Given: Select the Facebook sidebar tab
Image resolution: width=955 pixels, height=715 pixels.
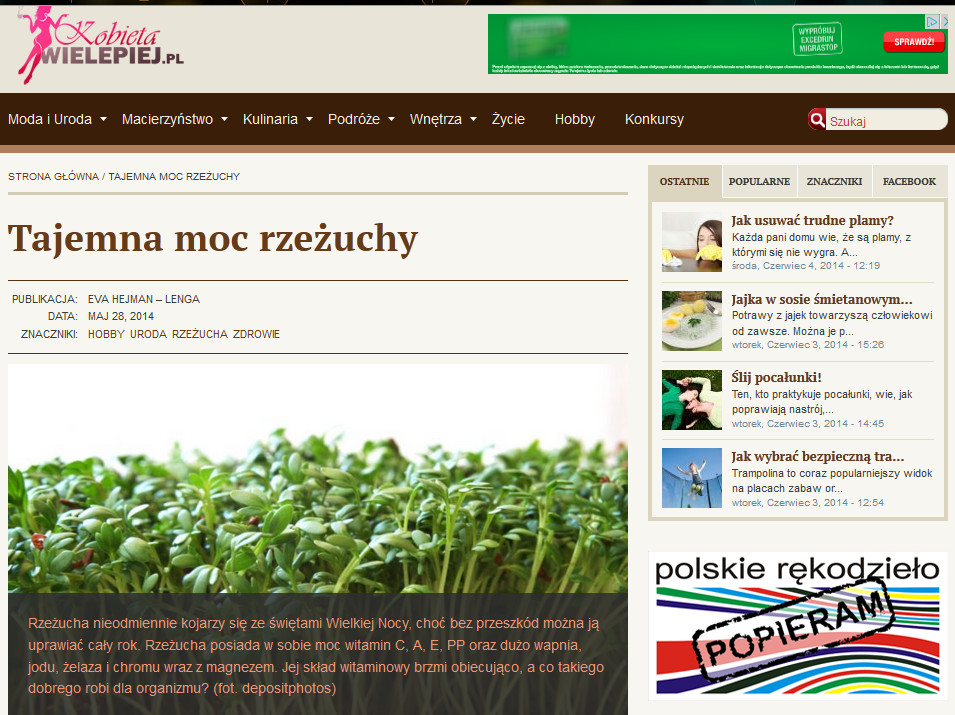Looking at the screenshot, I should tap(909, 182).
